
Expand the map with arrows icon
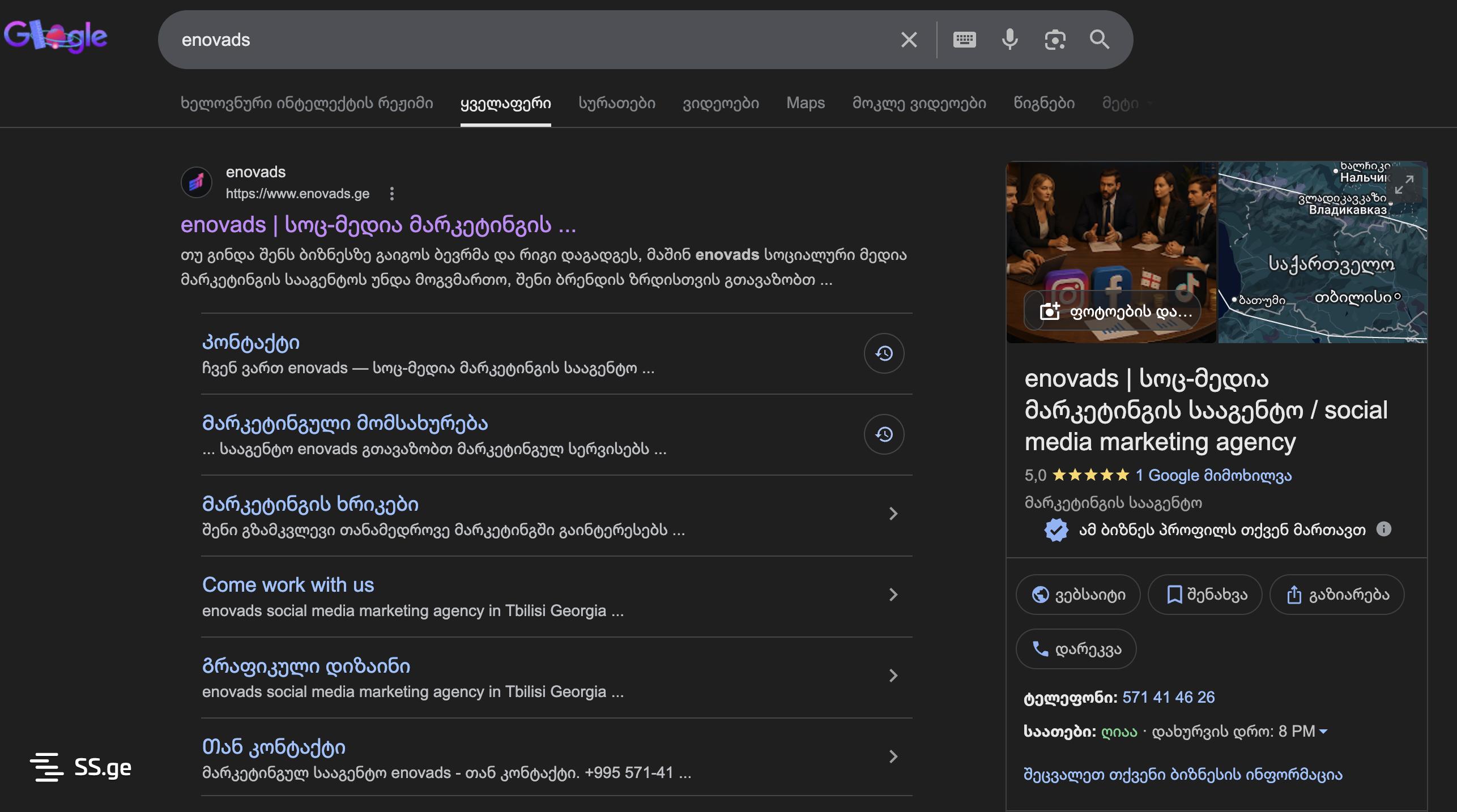pos(1404,185)
